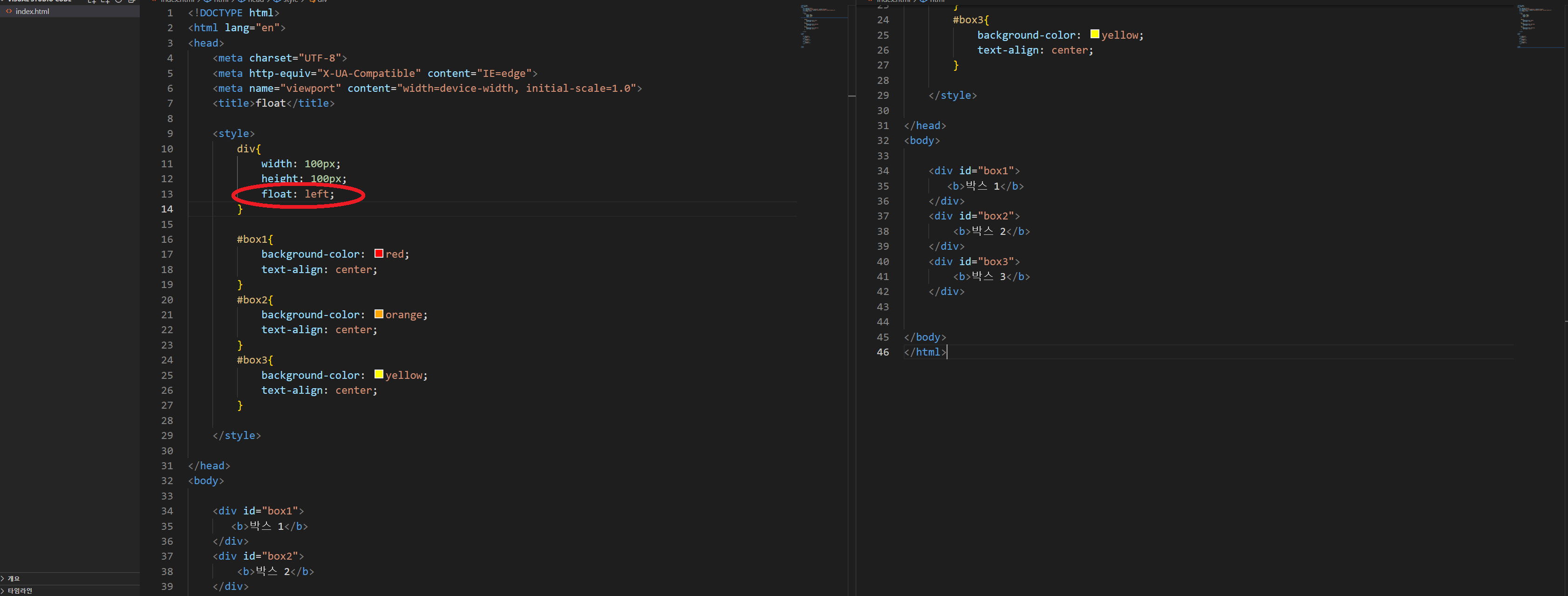Click the red color swatch for #box1
This screenshot has width=1568, height=596.
pyautogui.click(x=379, y=253)
